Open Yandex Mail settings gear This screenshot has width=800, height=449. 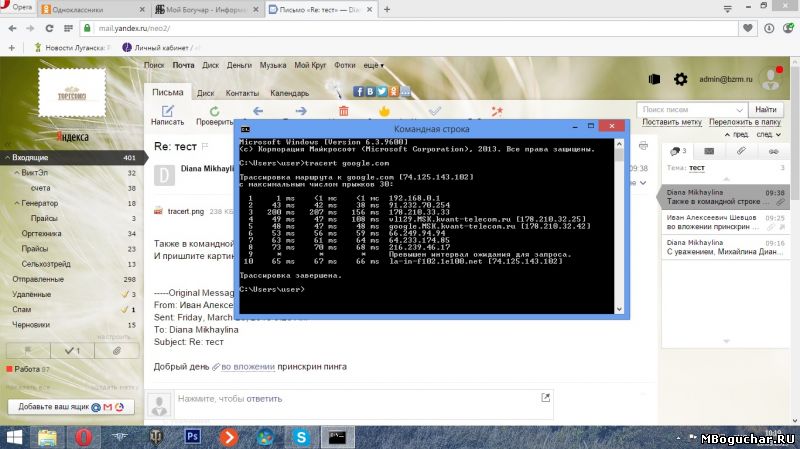(681, 79)
